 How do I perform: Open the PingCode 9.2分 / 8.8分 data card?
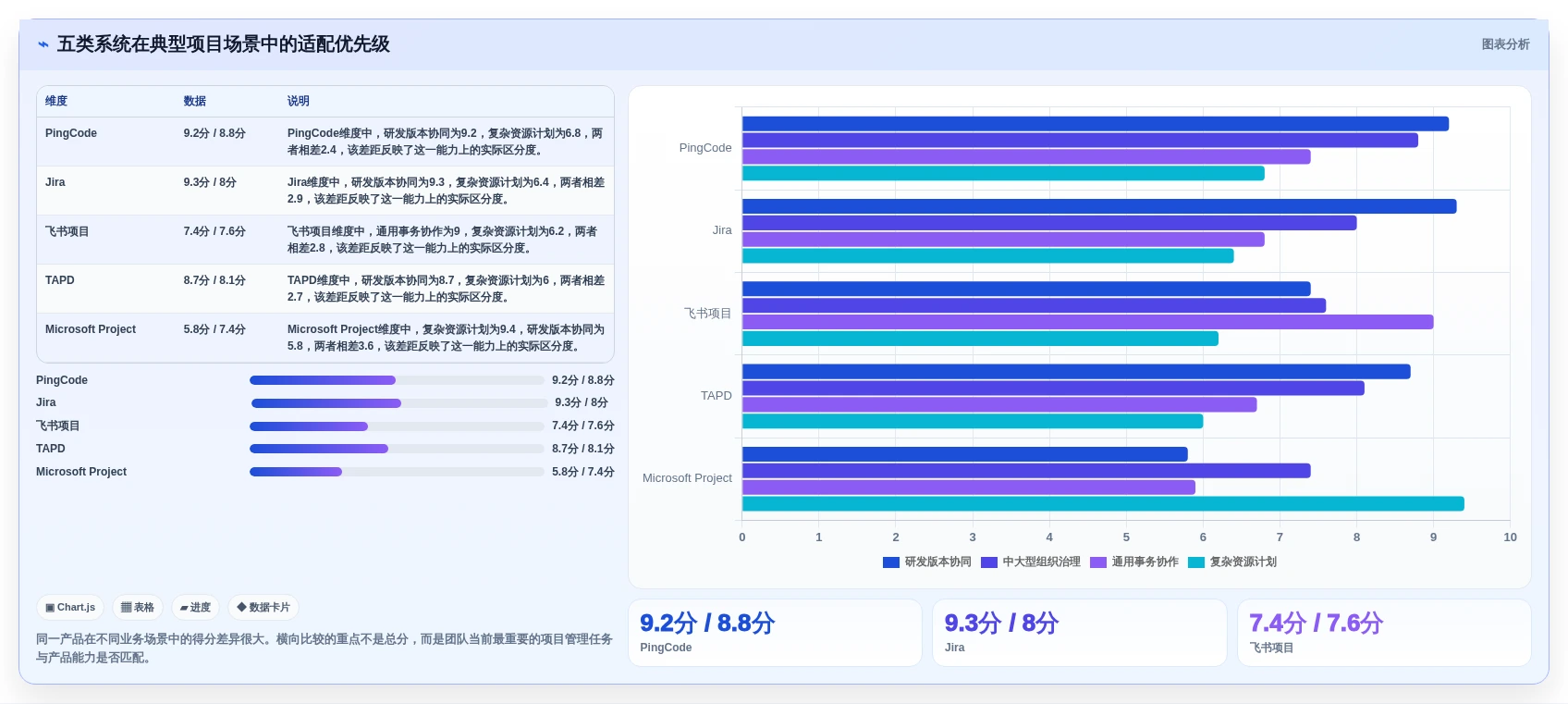(x=775, y=633)
